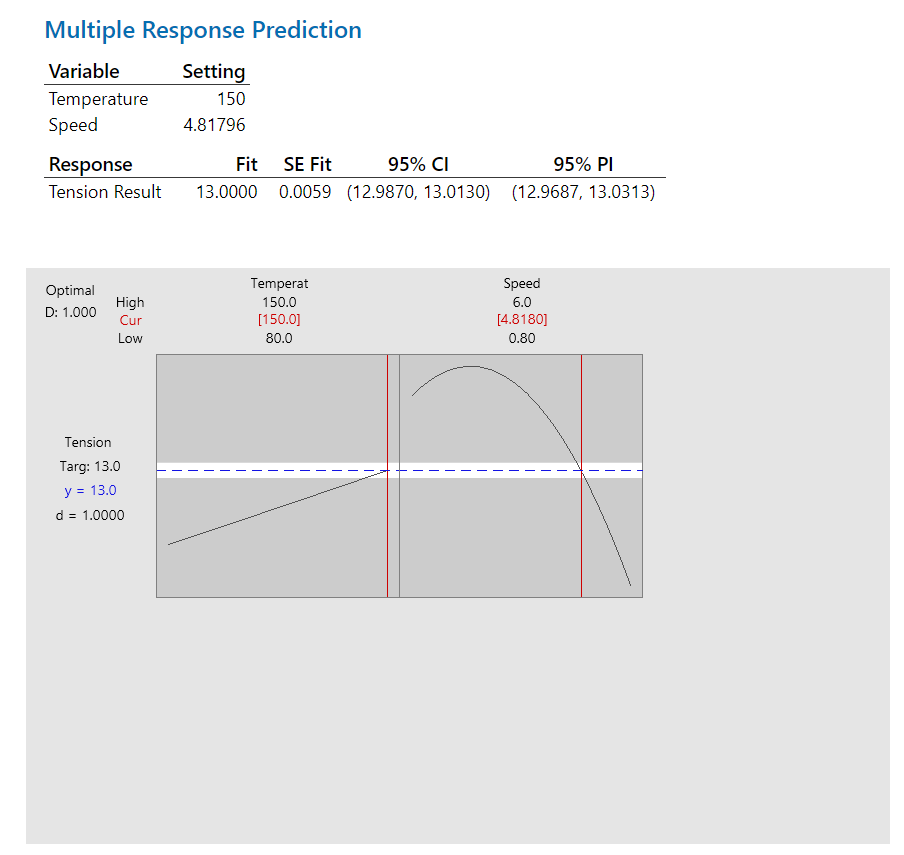Click the Temperat column header in plot
The height and width of the screenshot is (855, 904).
279,284
